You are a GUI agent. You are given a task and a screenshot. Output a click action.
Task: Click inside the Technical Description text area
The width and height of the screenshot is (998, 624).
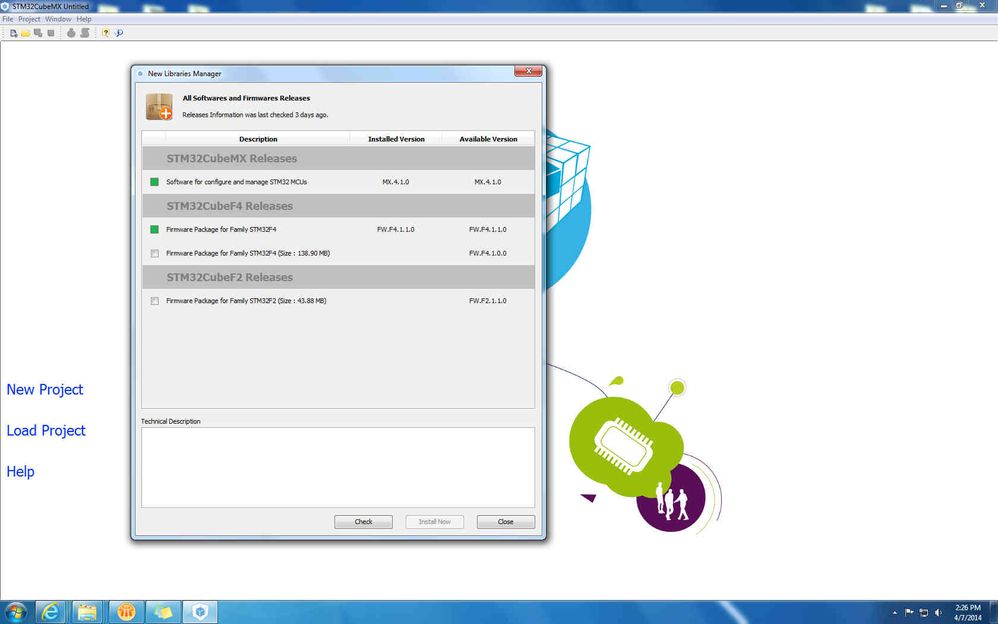[338, 467]
